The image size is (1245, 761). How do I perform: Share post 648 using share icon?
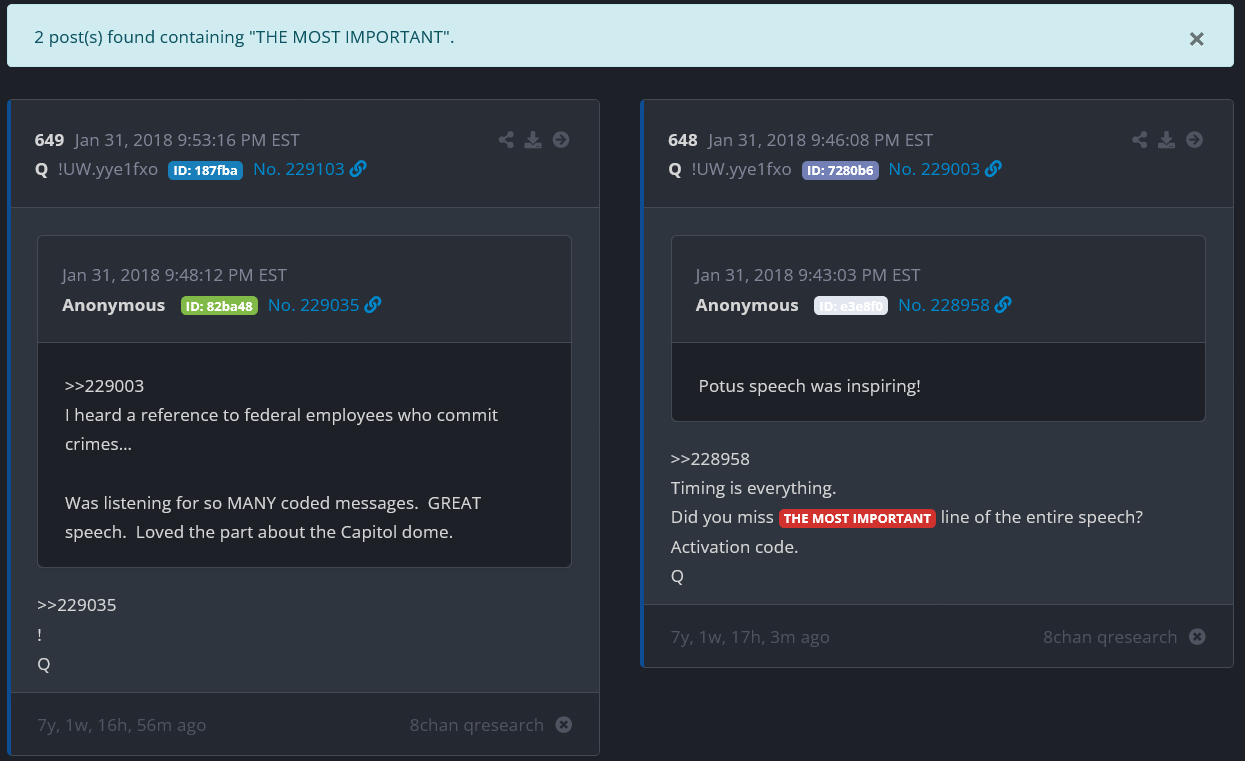[x=1140, y=140]
